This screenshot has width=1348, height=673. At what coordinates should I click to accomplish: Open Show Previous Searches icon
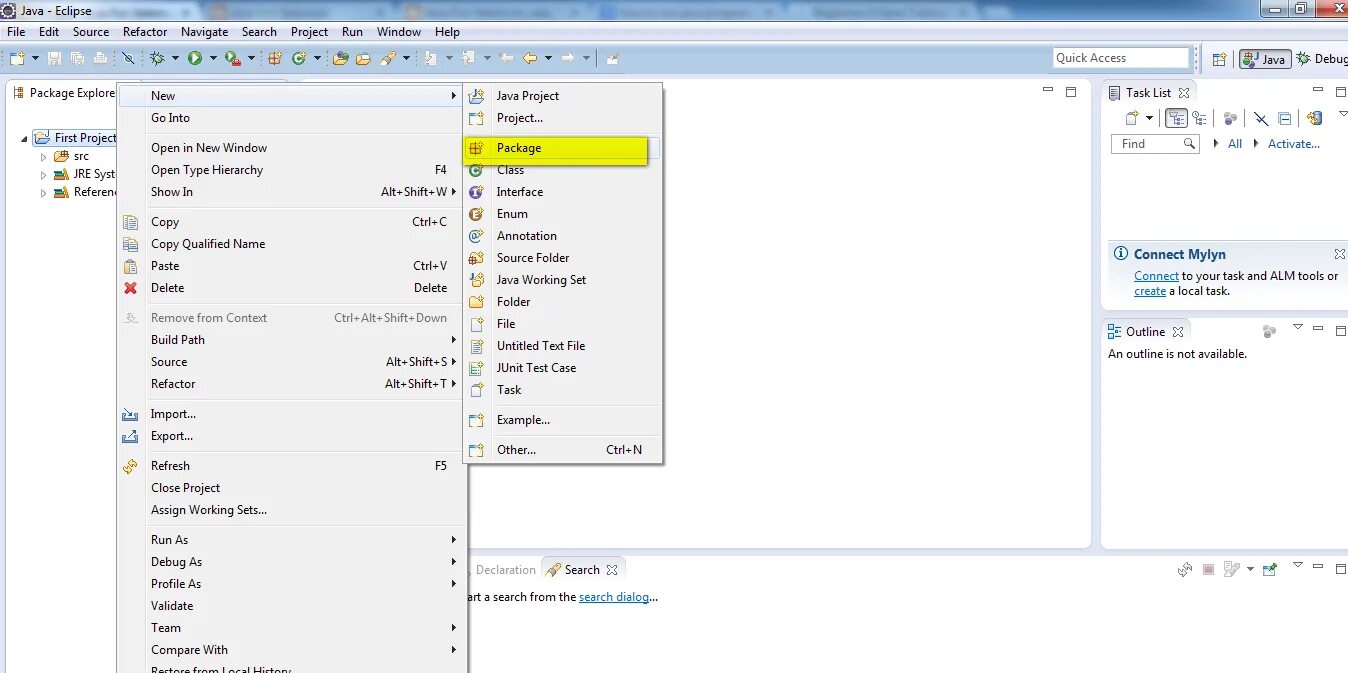1232,569
